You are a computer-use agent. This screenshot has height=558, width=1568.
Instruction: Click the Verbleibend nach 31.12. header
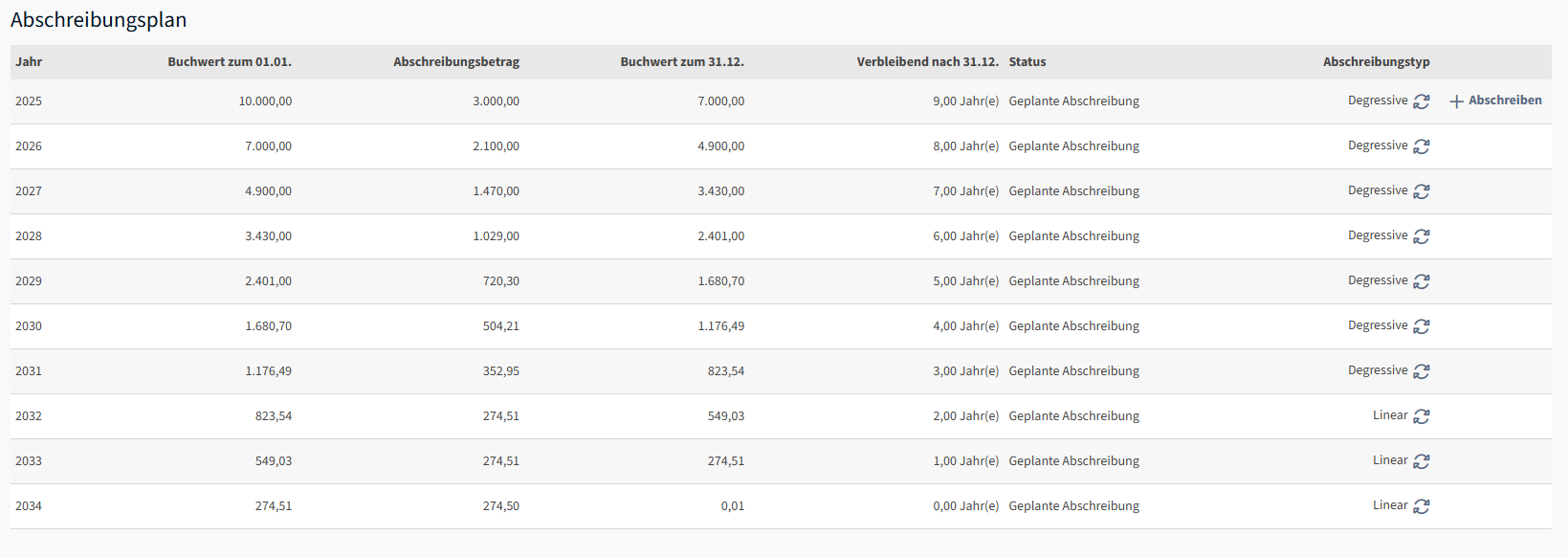click(x=927, y=62)
